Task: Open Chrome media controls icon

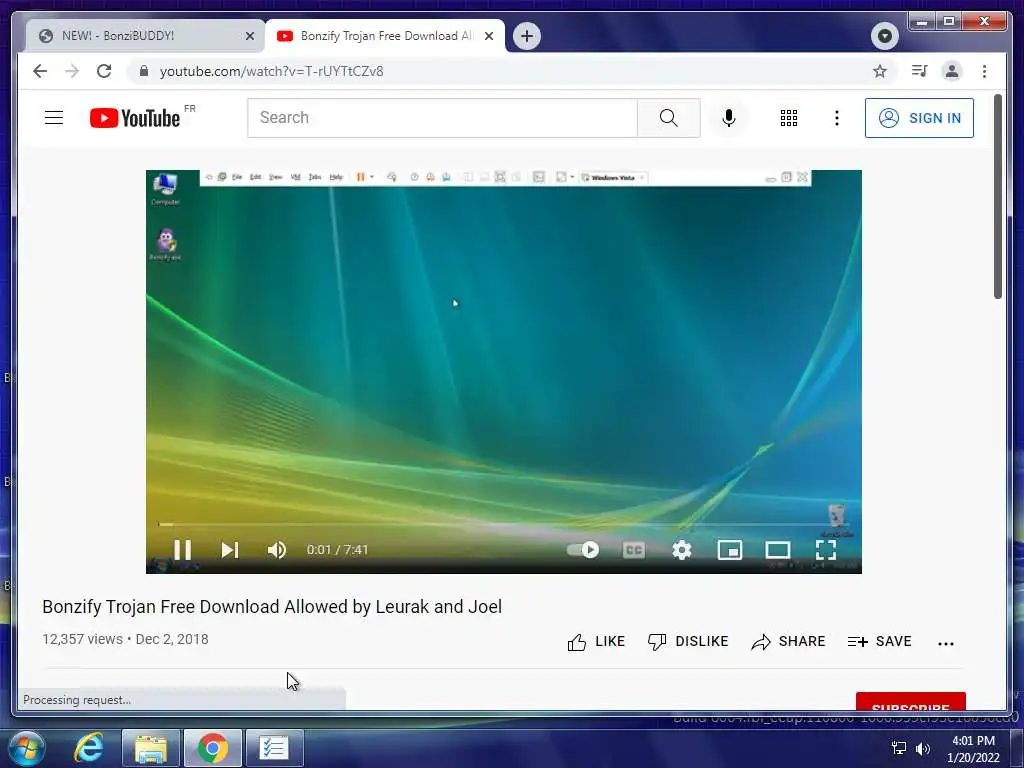Action: (x=919, y=71)
